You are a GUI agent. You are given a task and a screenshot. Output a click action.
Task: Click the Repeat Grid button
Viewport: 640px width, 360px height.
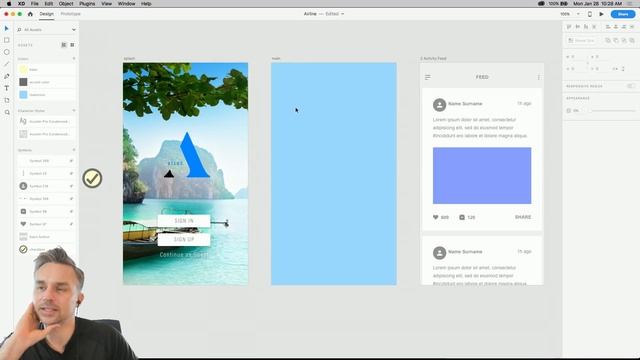click(x=582, y=40)
